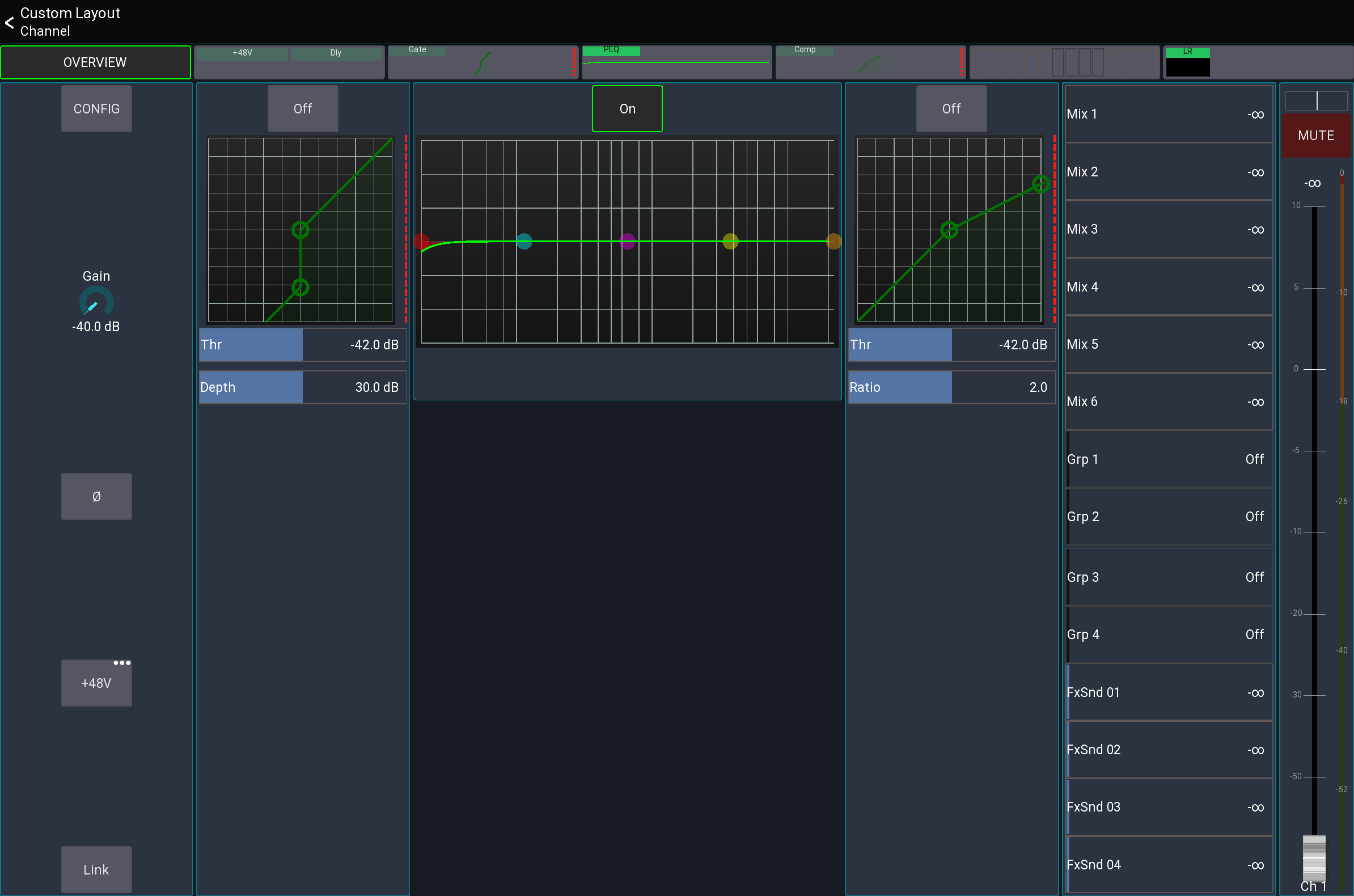Viewport: 1354px width, 896px height.
Task: Select the Gate curve thumbnail in top strip
Action: [481, 62]
